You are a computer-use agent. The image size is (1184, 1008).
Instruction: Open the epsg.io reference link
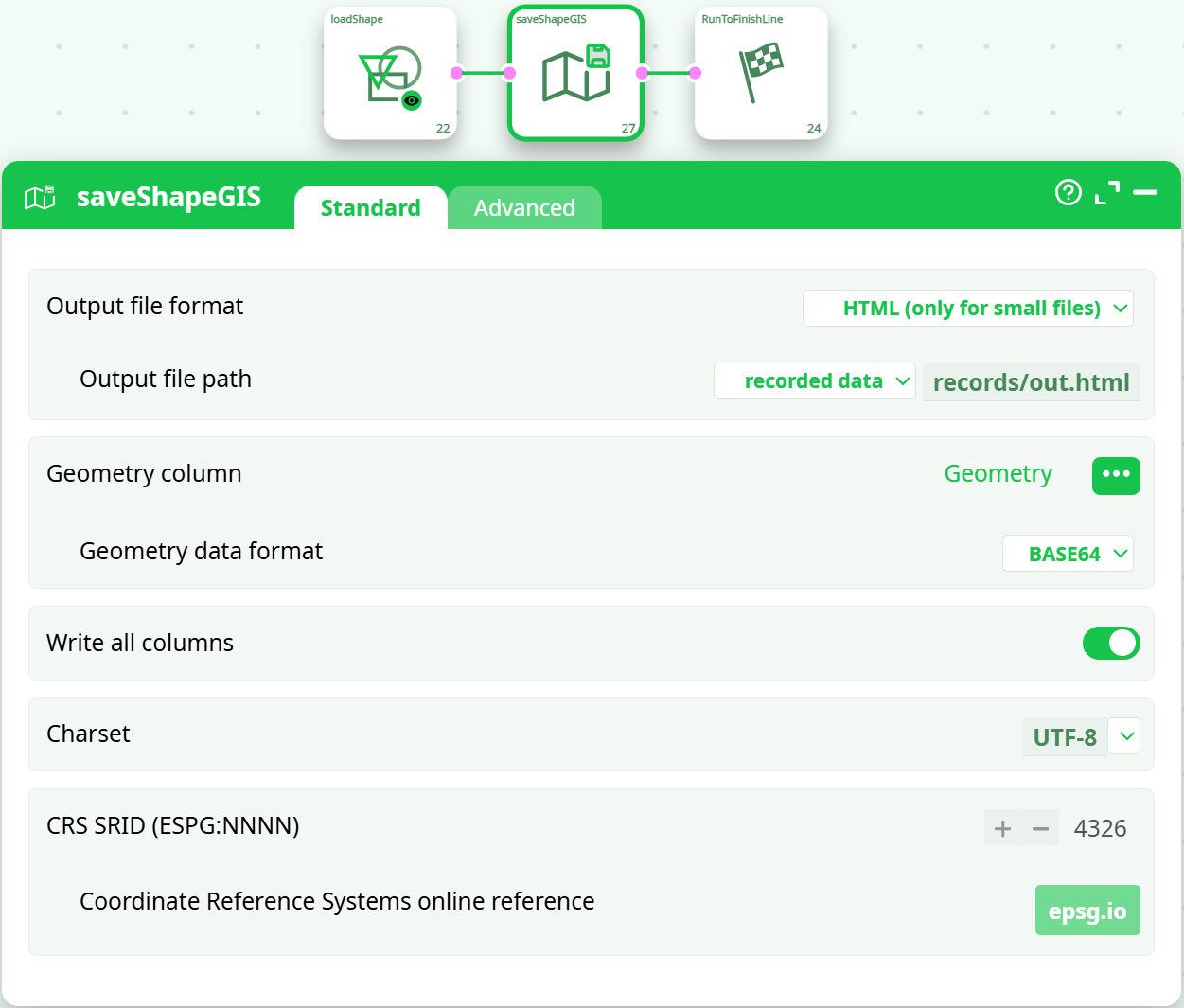[1087, 911]
